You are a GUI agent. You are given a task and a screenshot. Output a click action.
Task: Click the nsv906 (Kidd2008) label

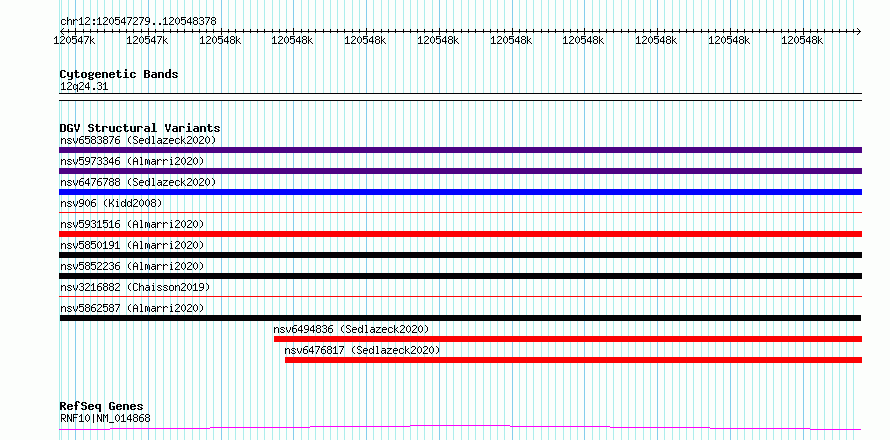point(111,203)
